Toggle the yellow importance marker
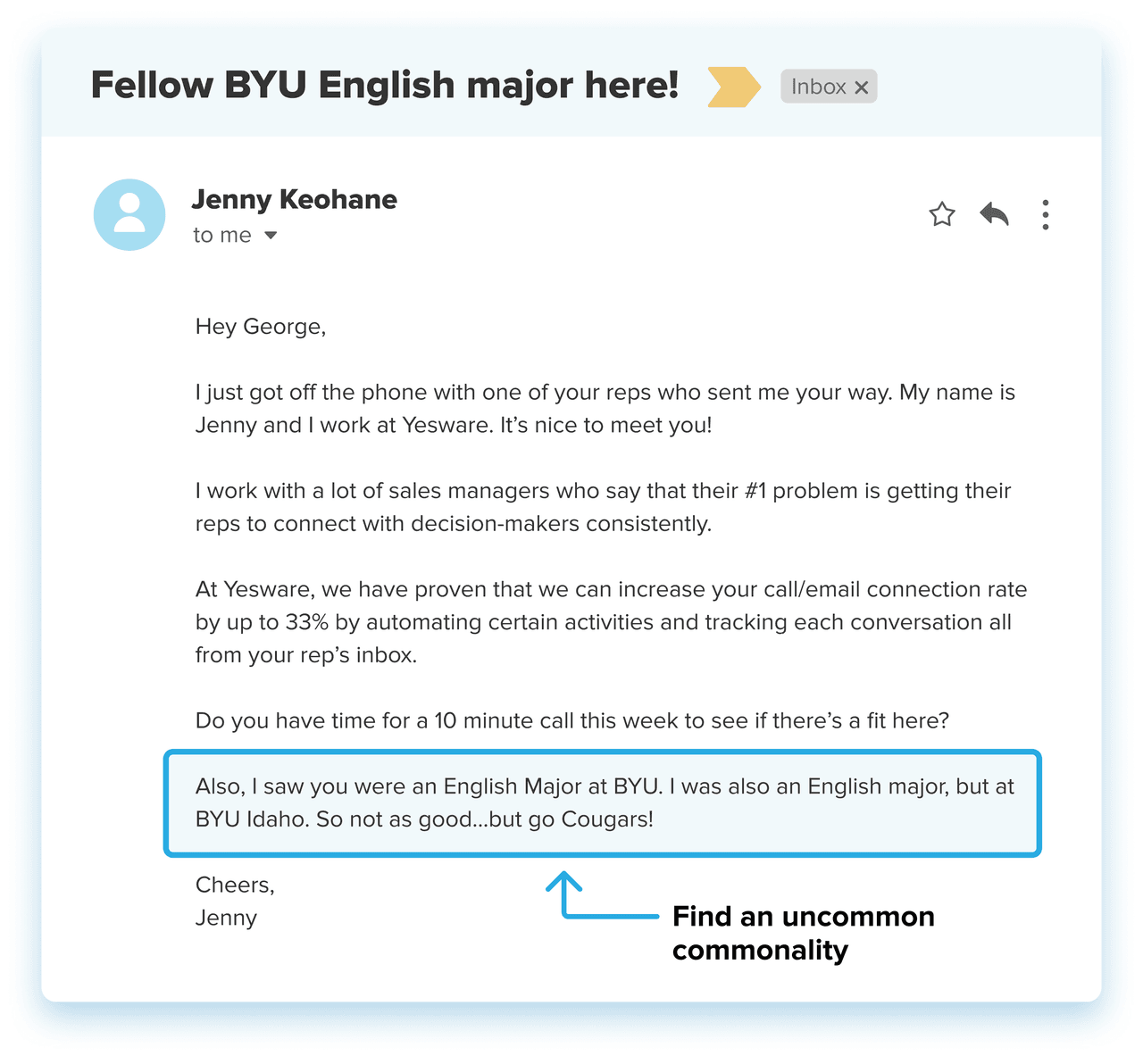 point(733,87)
